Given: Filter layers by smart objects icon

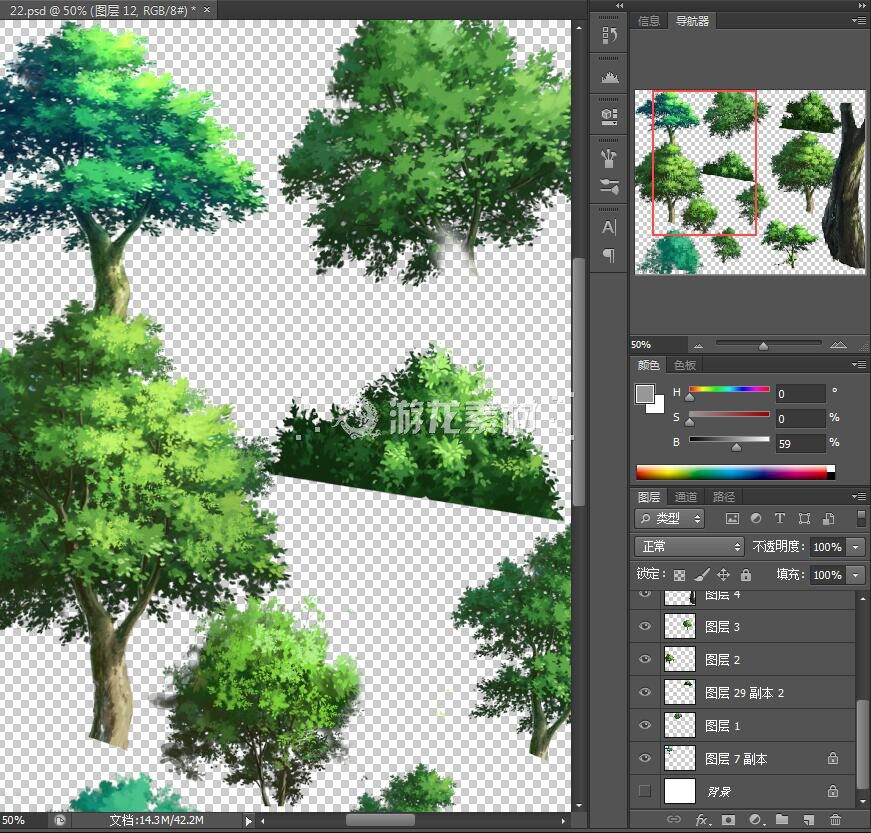Looking at the screenshot, I should coord(828,519).
